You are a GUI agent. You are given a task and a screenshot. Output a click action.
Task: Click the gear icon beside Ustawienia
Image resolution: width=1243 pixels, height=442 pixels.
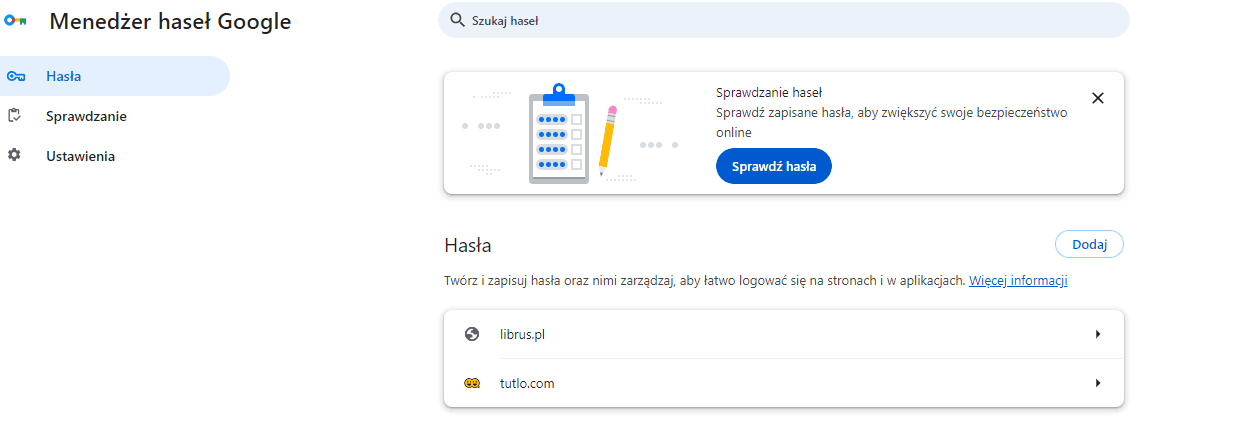point(14,156)
